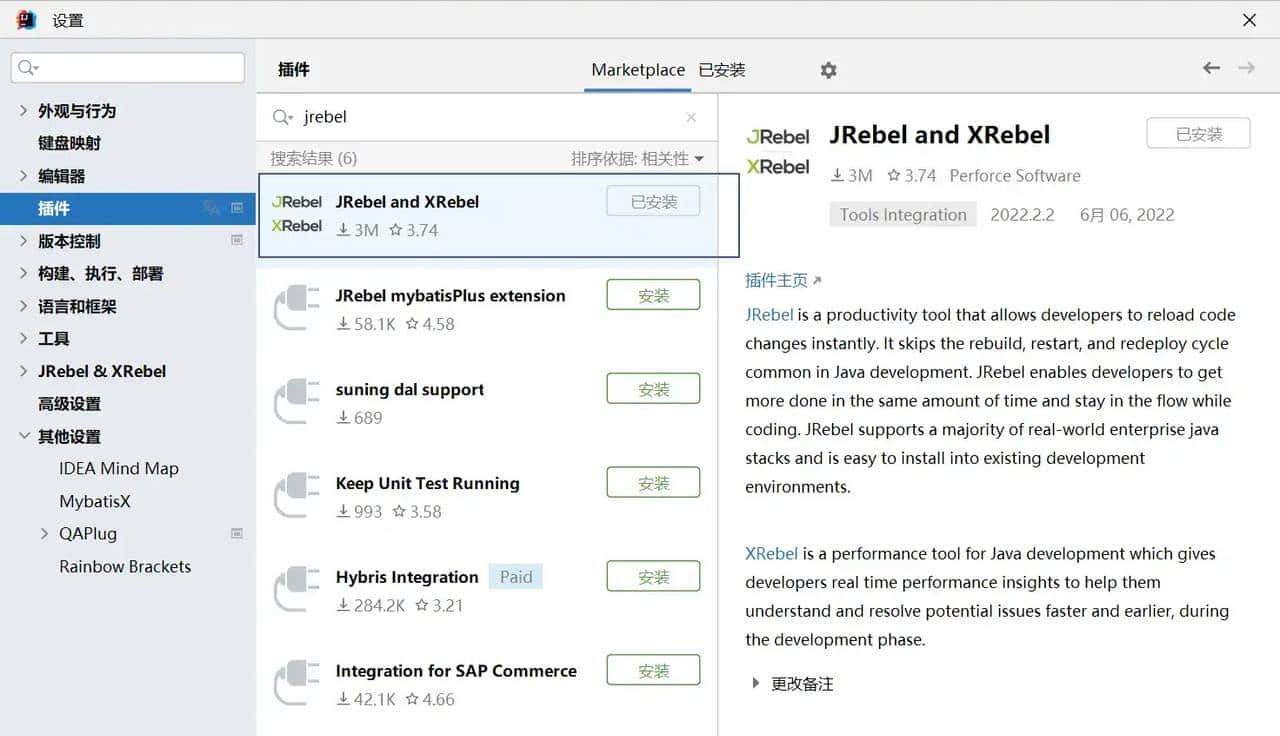This screenshot has height=736, width=1280.
Task: Click the settings search magnifier icon
Action: pyautogui.click(x=28, y=68)
